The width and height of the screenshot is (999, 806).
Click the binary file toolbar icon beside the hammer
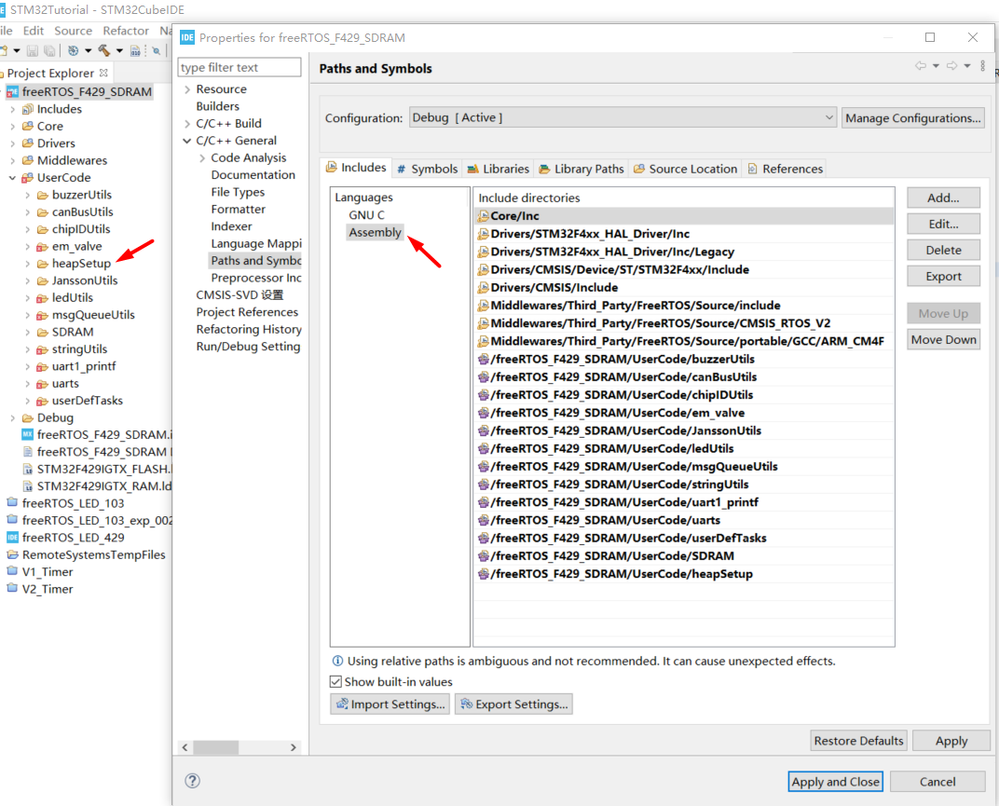point(135,51)
